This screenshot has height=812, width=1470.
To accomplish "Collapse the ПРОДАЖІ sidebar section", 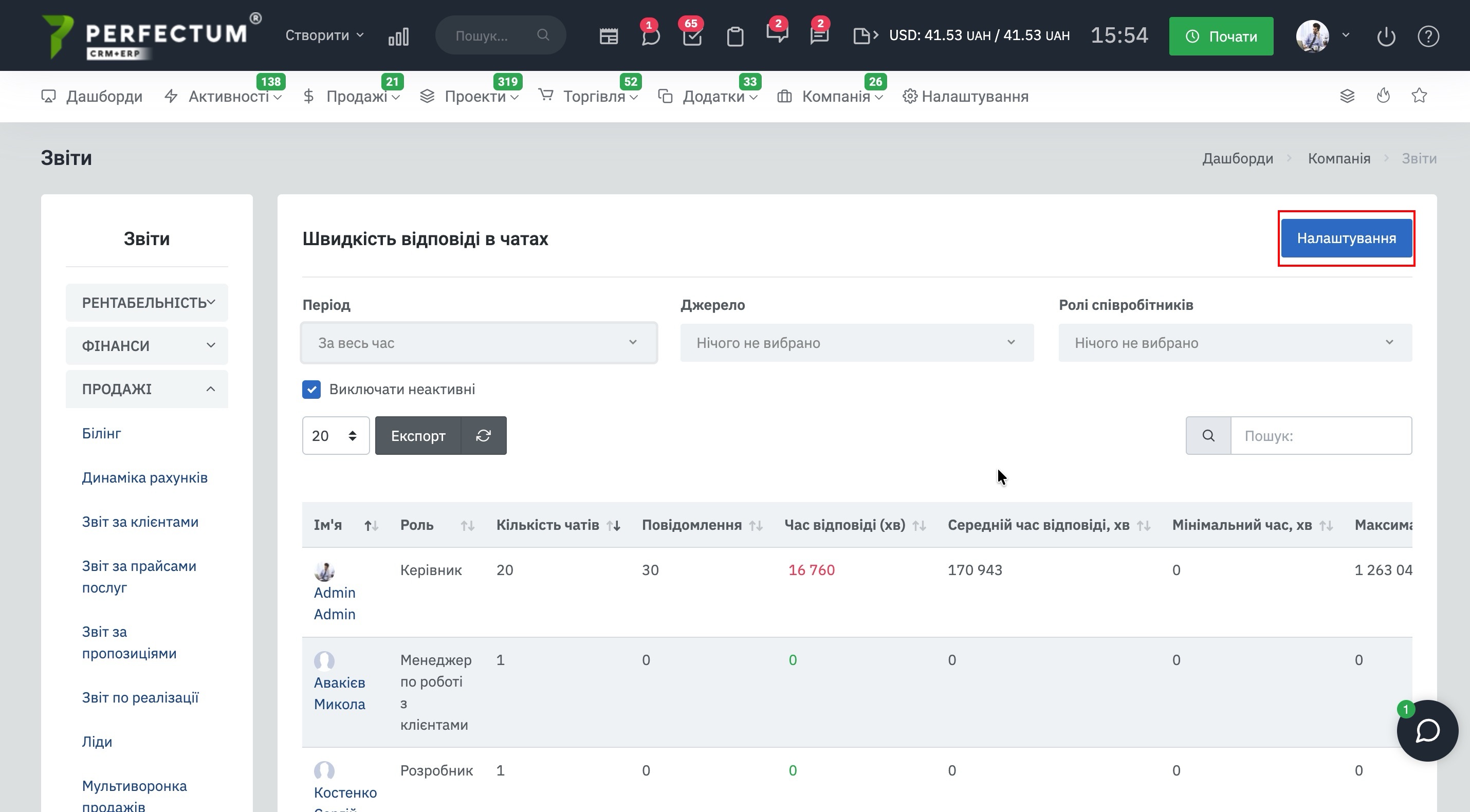I will click(x=146, y=389).
